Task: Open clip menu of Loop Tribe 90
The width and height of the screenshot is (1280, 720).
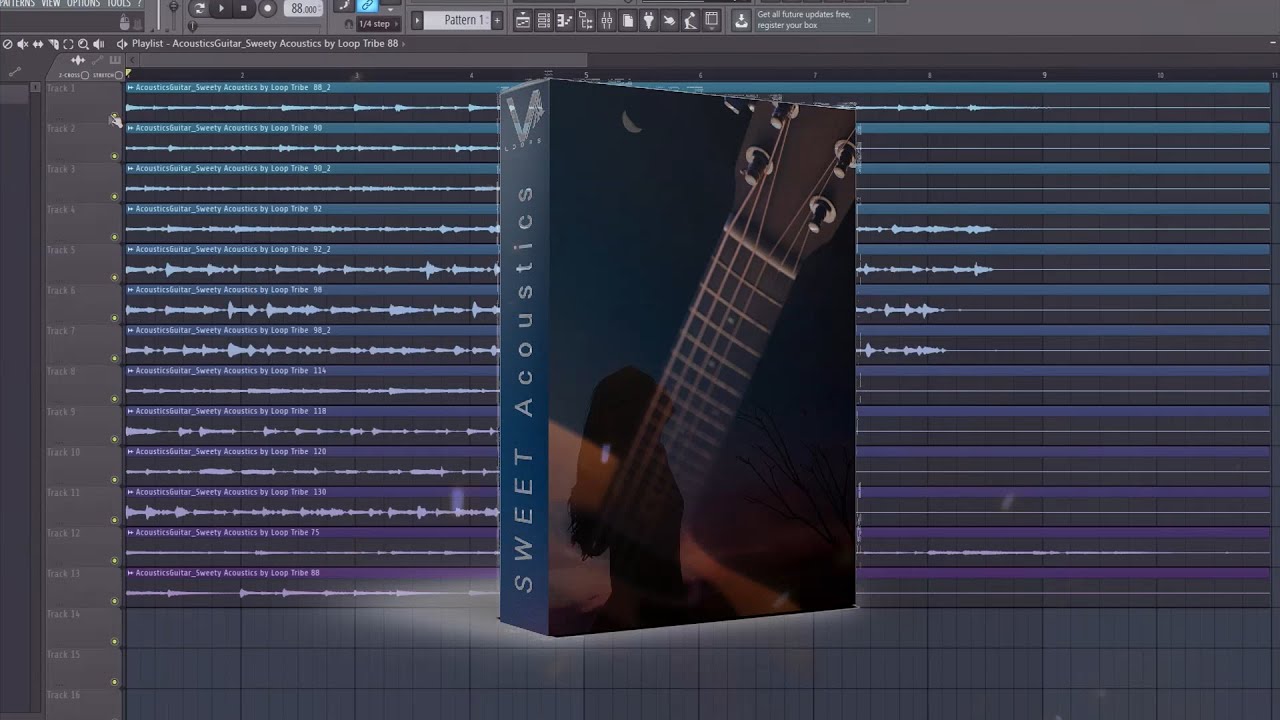Action: tap(131, 128)
